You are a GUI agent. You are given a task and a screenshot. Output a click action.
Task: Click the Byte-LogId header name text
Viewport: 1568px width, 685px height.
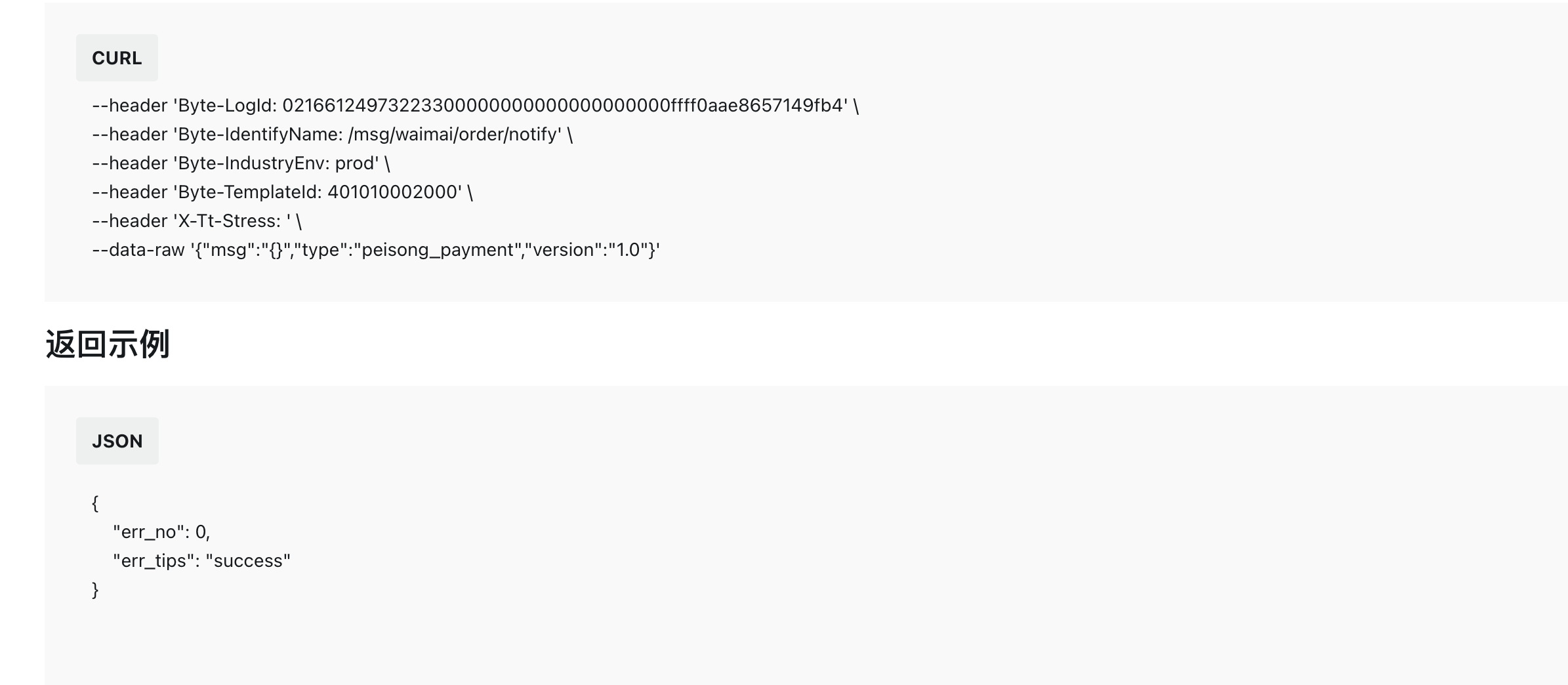[x=228, y=106]
